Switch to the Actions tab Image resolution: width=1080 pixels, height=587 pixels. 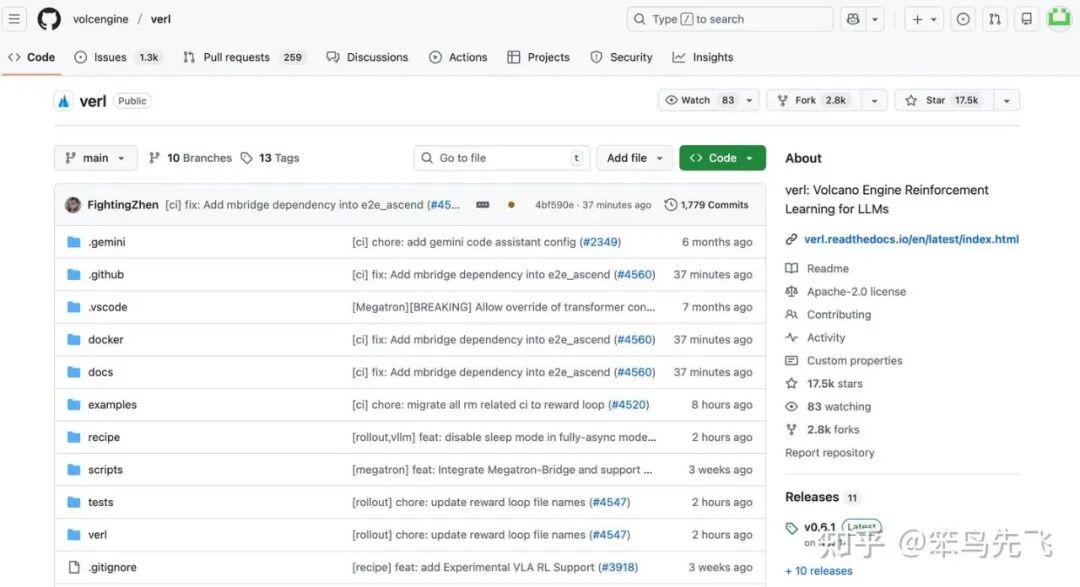(x=458, y=57)
